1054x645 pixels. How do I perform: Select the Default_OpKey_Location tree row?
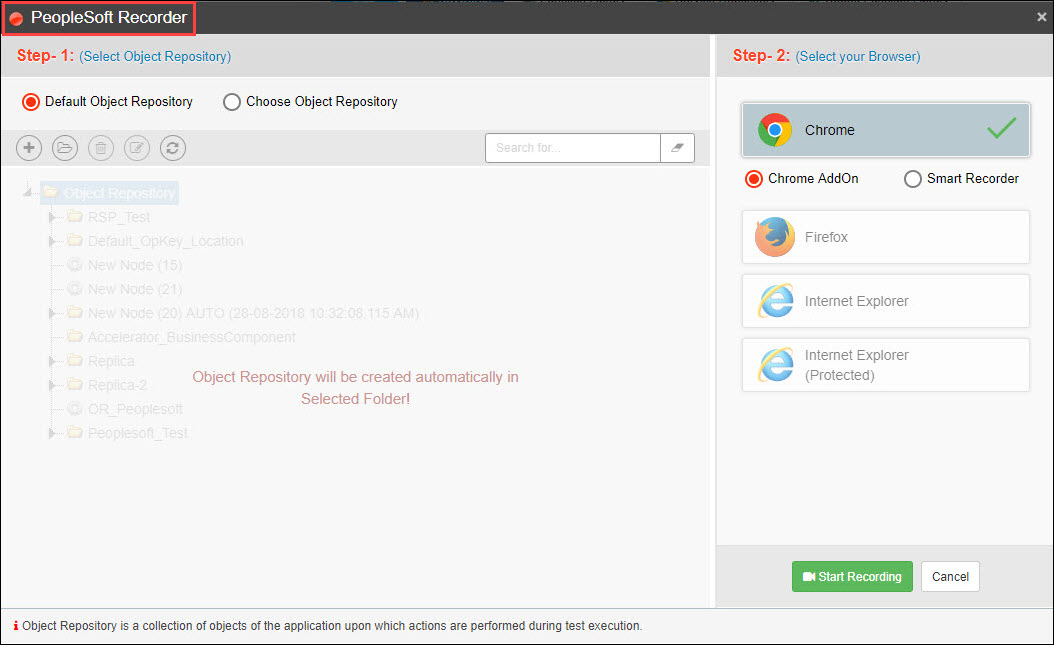[155, 241]
